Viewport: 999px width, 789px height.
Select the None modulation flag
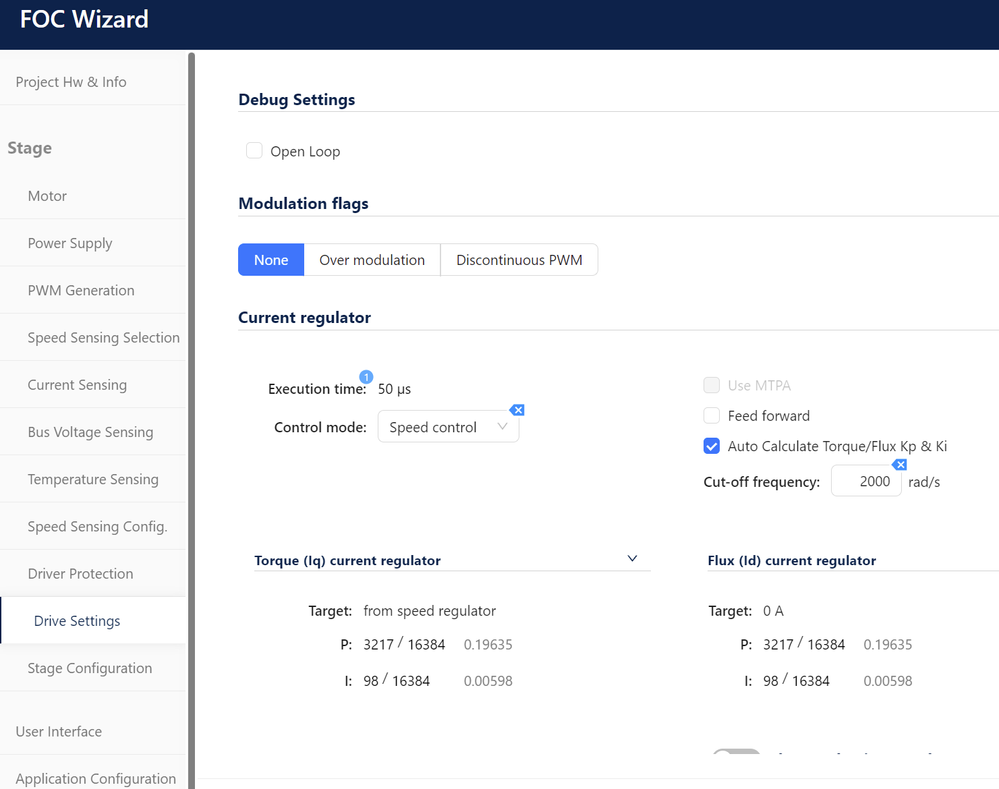pos(271,260)
